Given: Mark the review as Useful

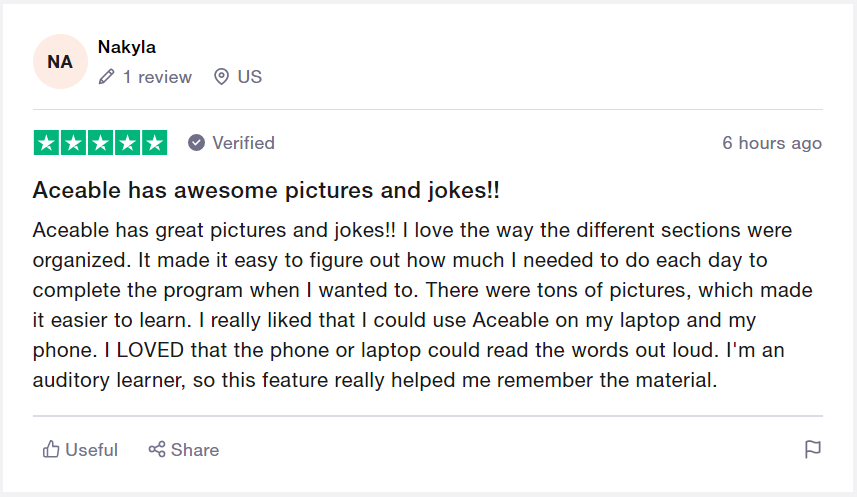Looking at the screenshot, I should click(x=91, y=450).
